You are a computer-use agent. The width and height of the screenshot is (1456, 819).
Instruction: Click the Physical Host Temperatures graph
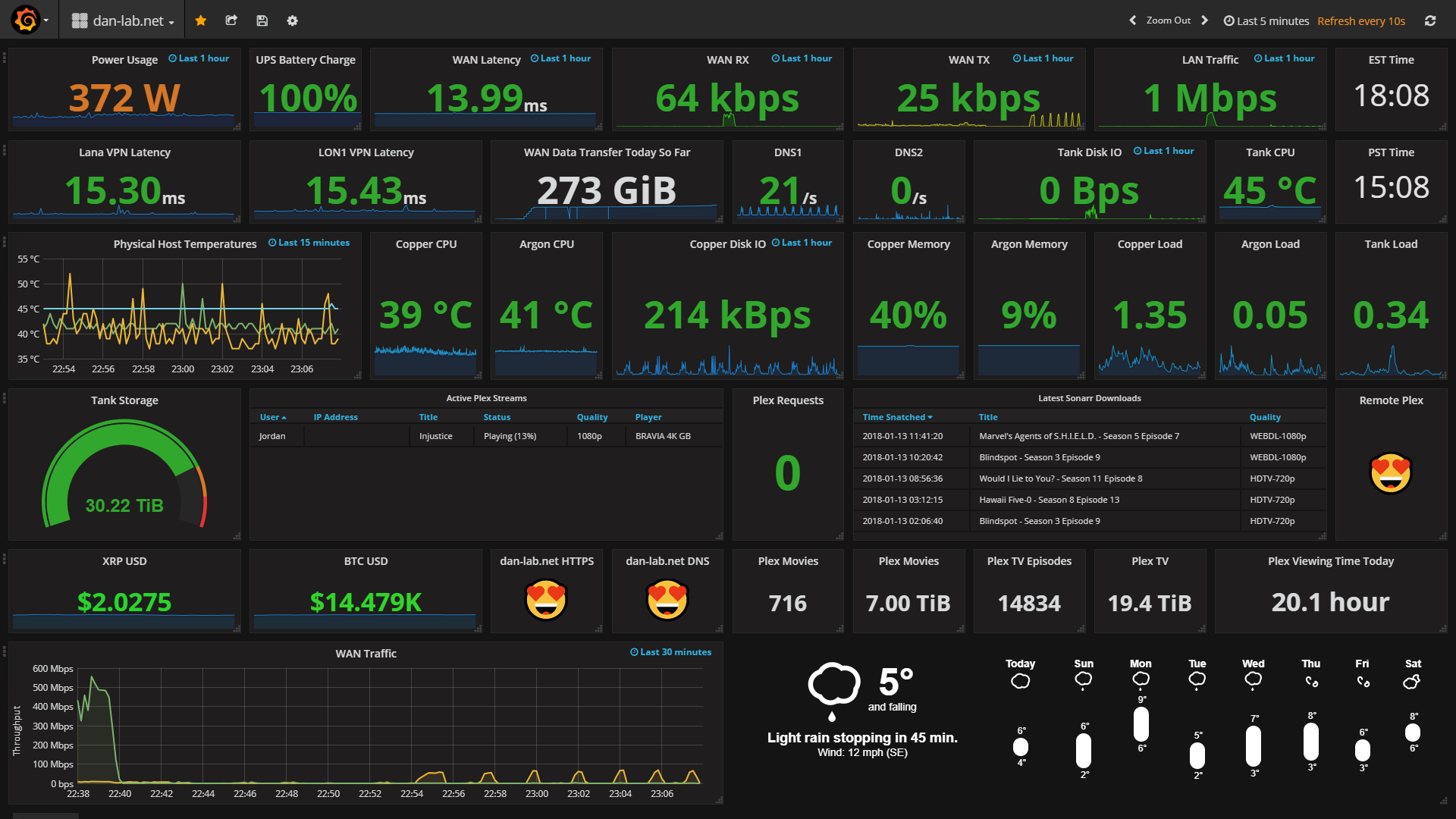tap(191, 309)
